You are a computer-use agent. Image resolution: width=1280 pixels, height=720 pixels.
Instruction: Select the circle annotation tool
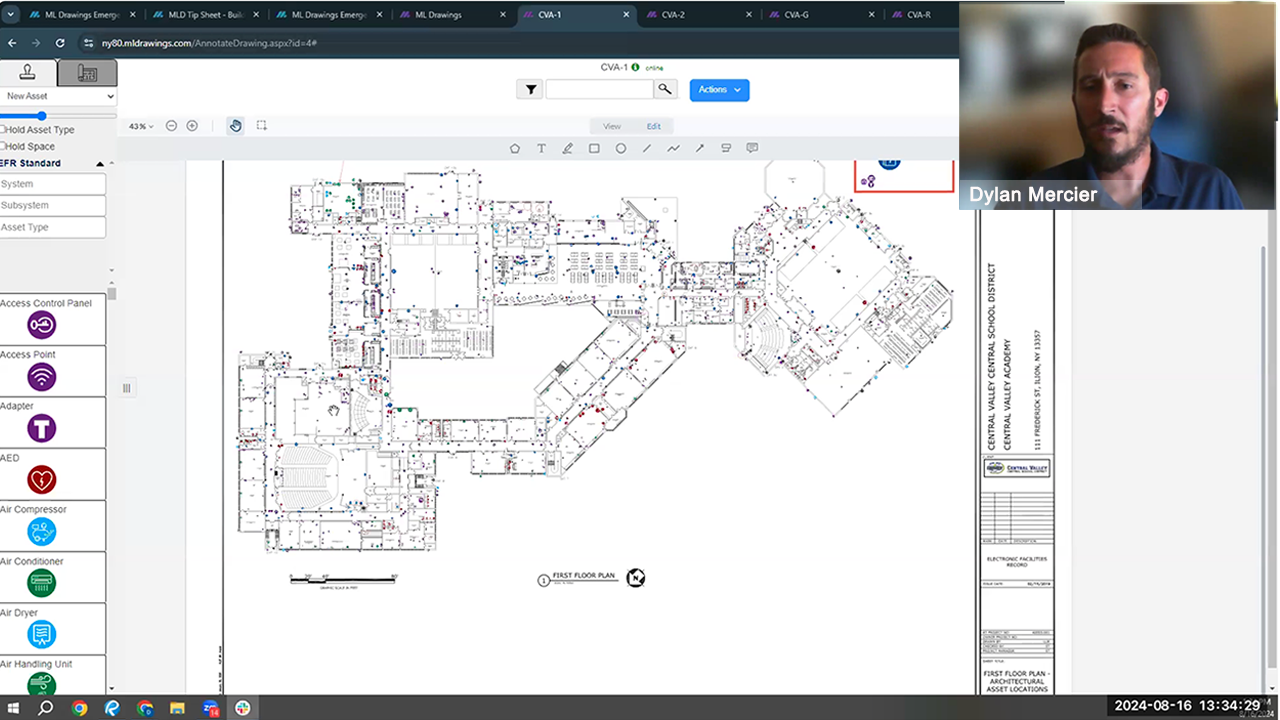[x=620, y=148]
